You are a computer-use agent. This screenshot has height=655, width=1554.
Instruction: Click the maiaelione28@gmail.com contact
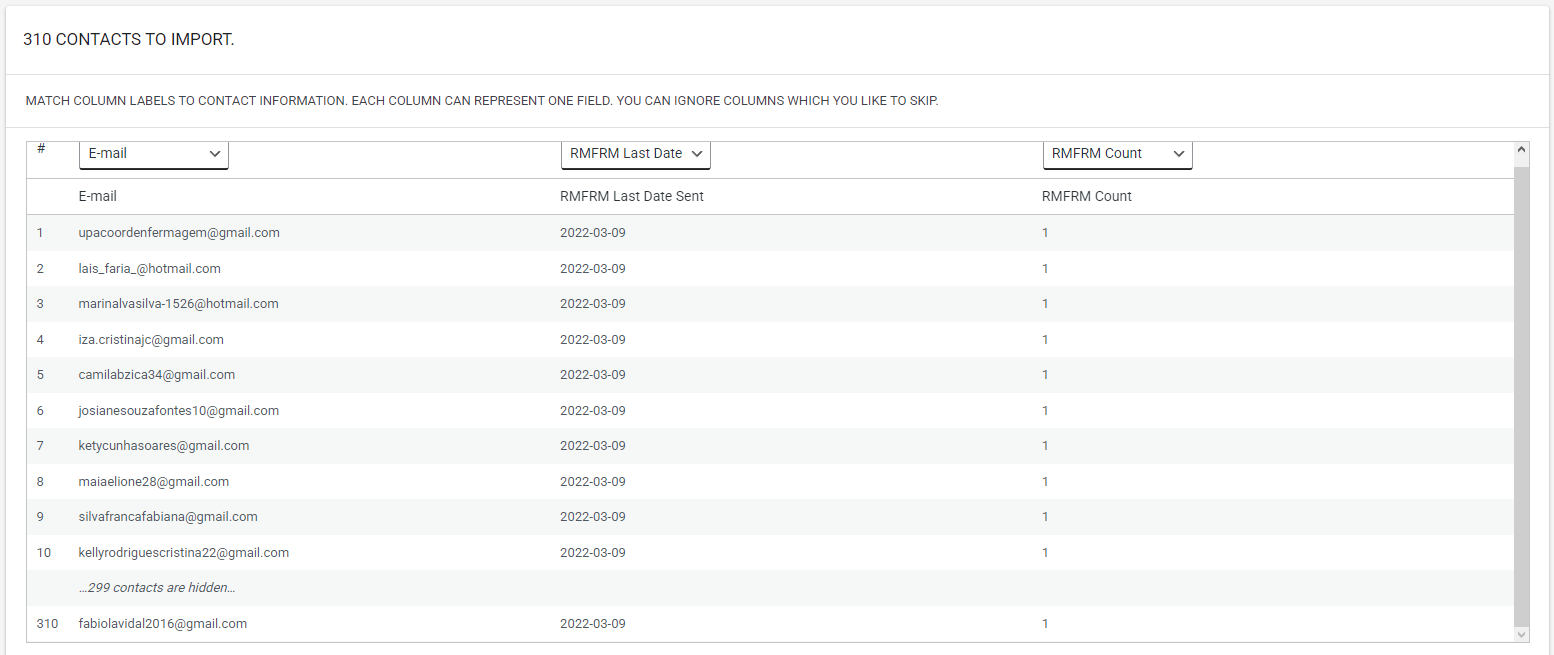(154, 482)
